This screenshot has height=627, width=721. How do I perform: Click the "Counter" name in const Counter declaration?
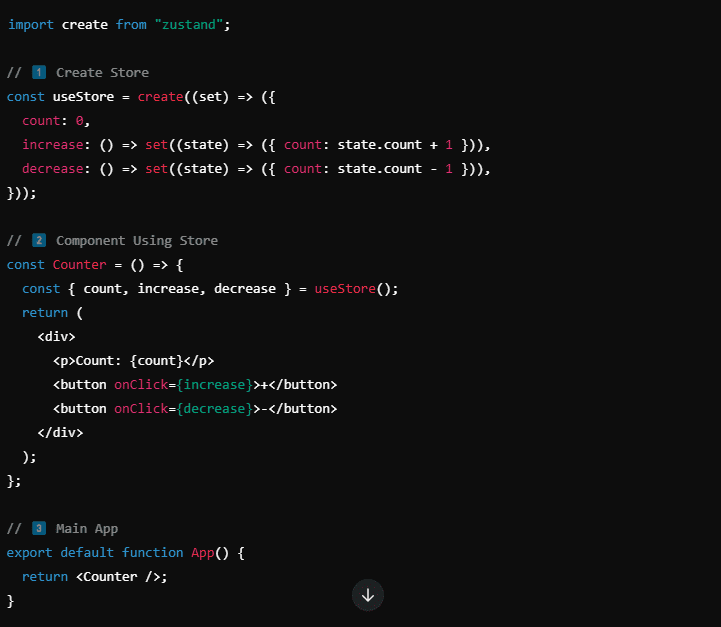[x=79, y=265]
